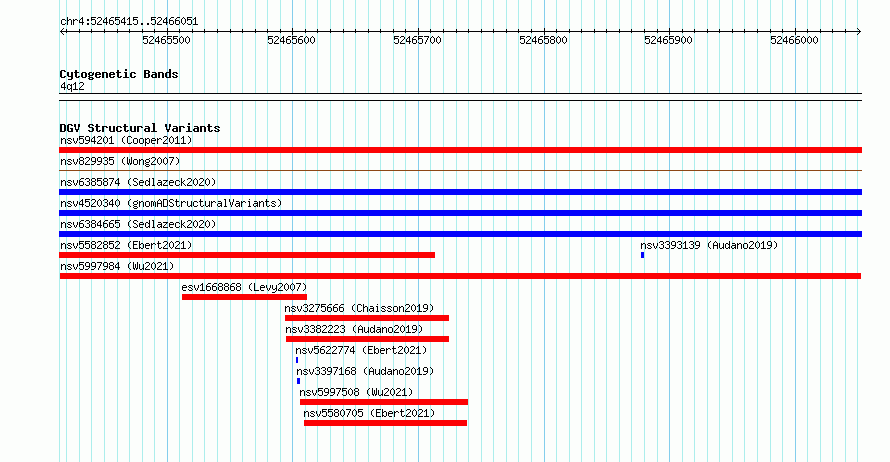Open esv1668868 (Levy2007) label
This screenshot has width=890, height=462.
pos(244,287)
